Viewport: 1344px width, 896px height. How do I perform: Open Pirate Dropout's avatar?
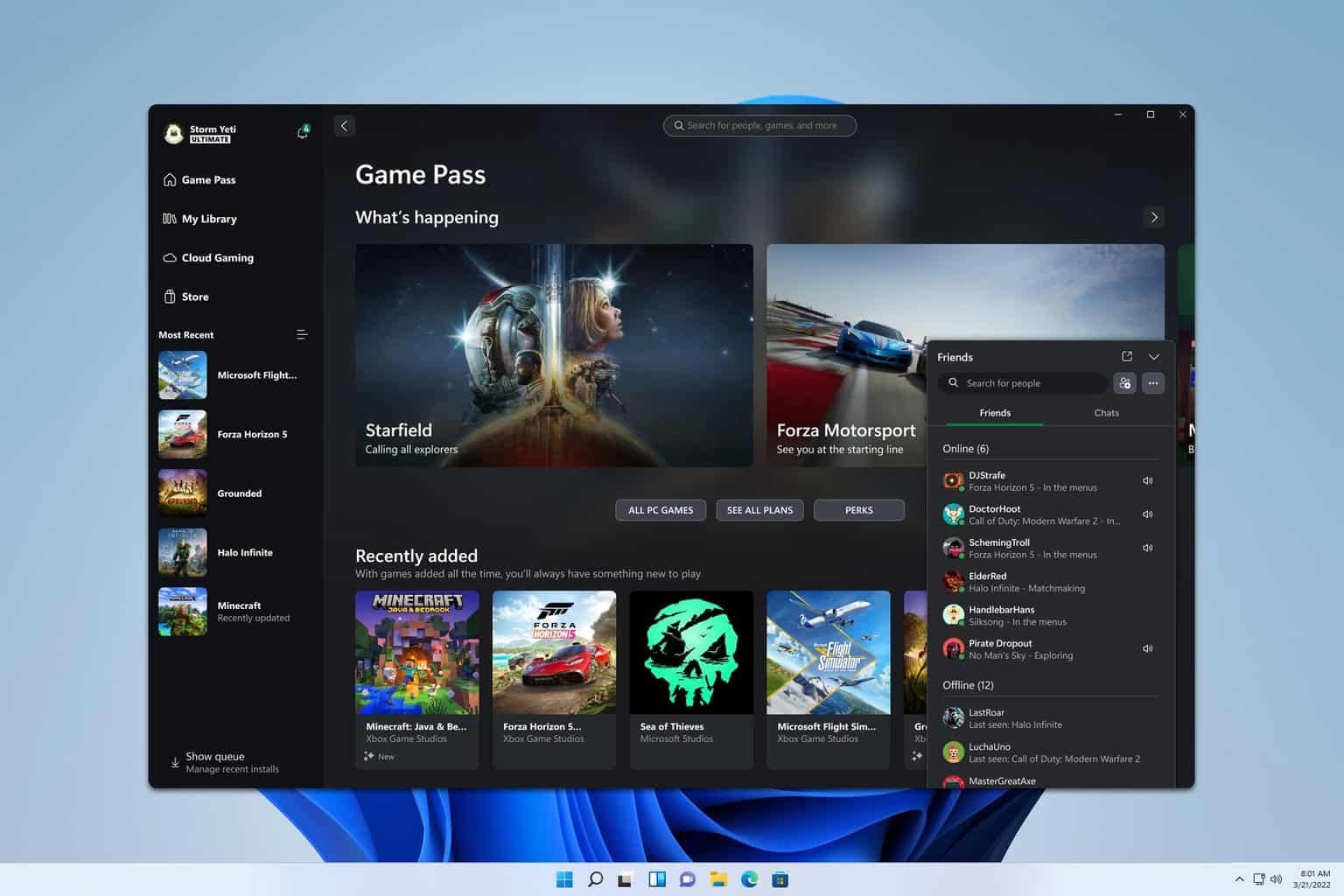[954, 649]
